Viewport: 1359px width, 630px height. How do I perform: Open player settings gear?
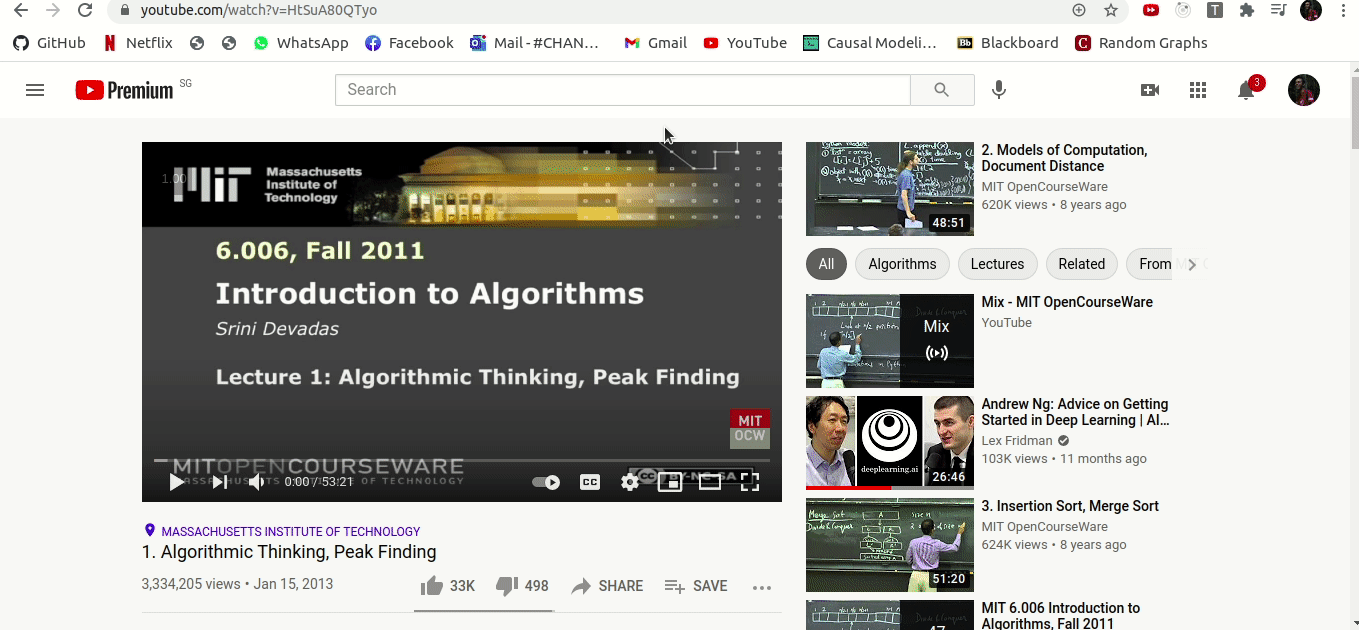click(630, 482)
